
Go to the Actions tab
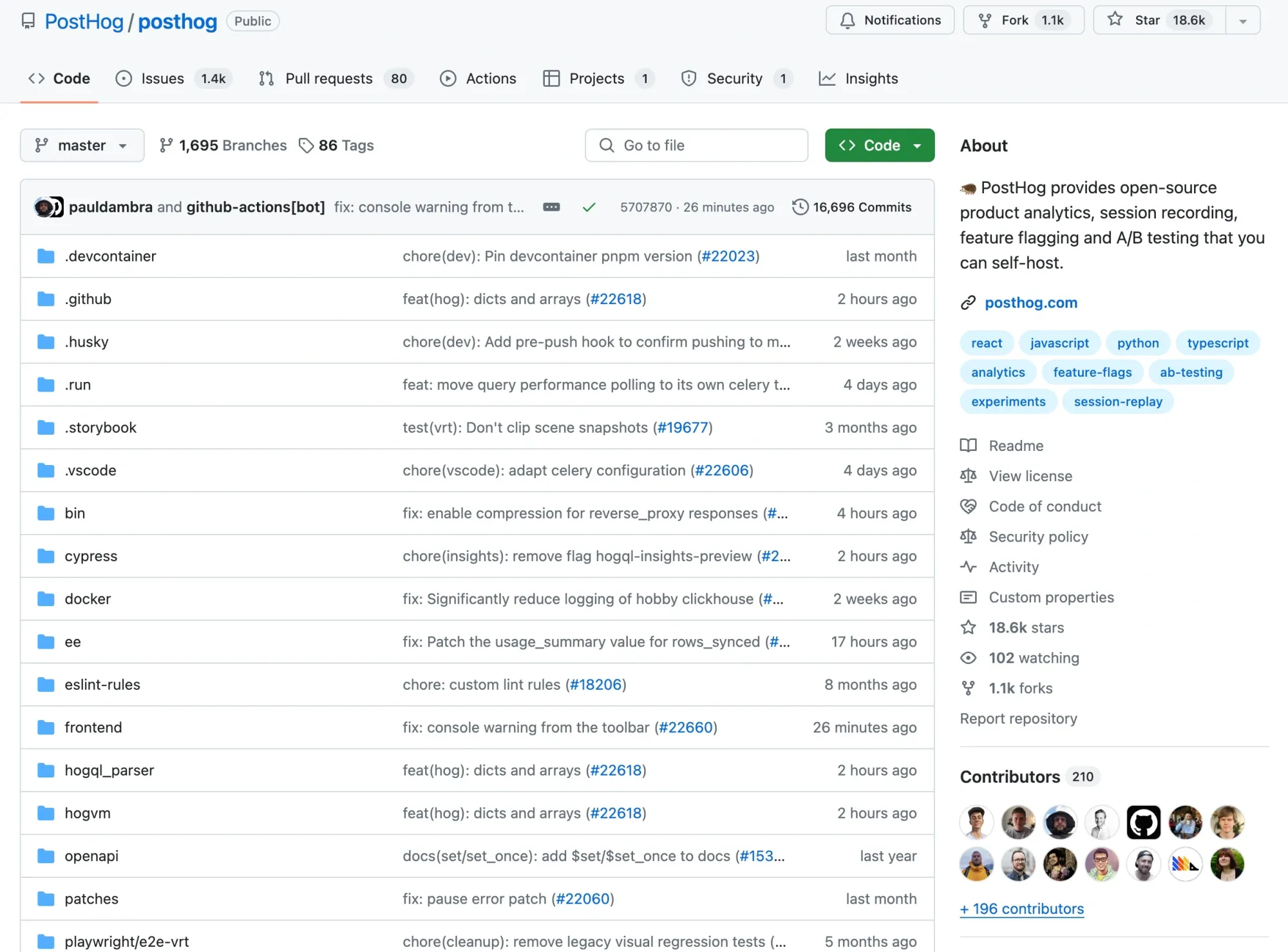[478, 79]
